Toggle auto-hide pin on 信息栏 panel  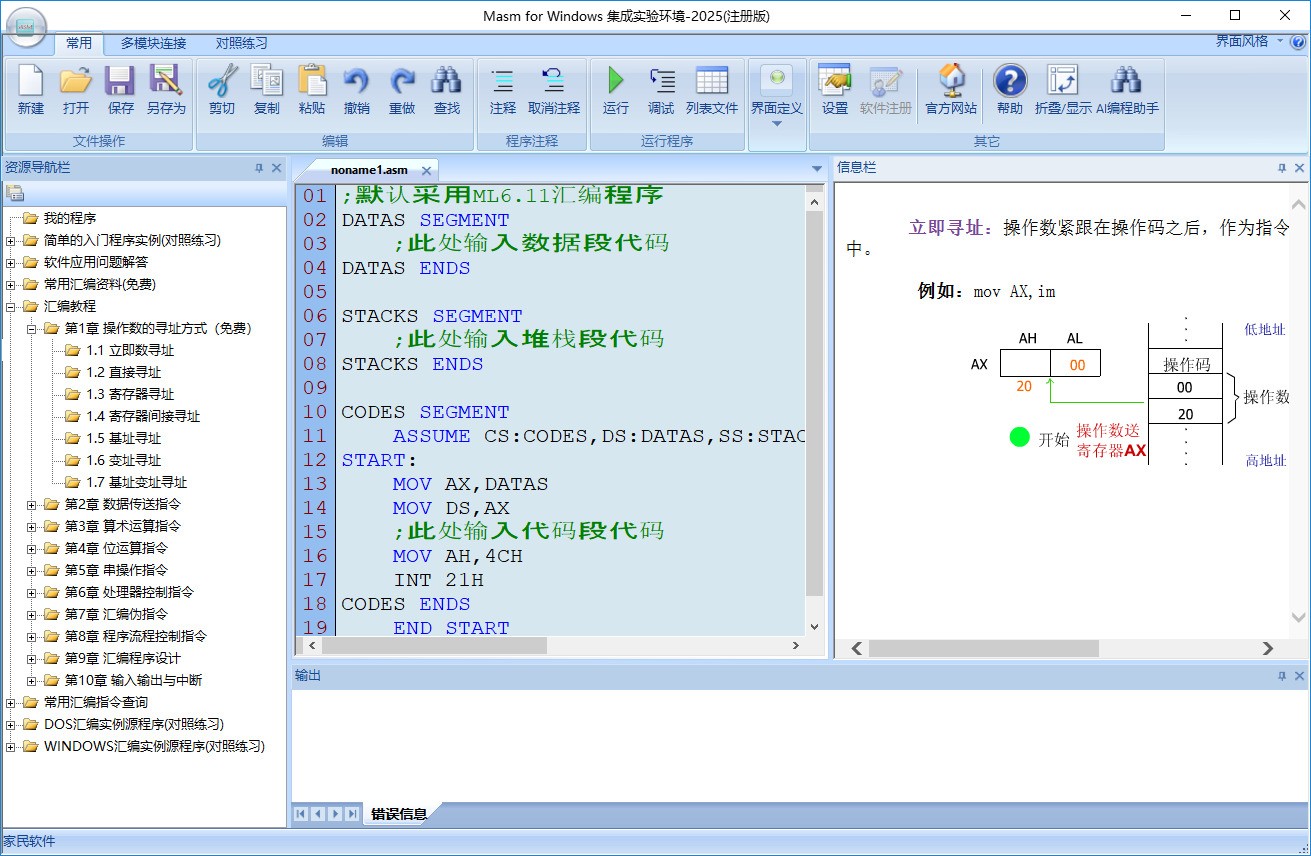(1282, 167)
